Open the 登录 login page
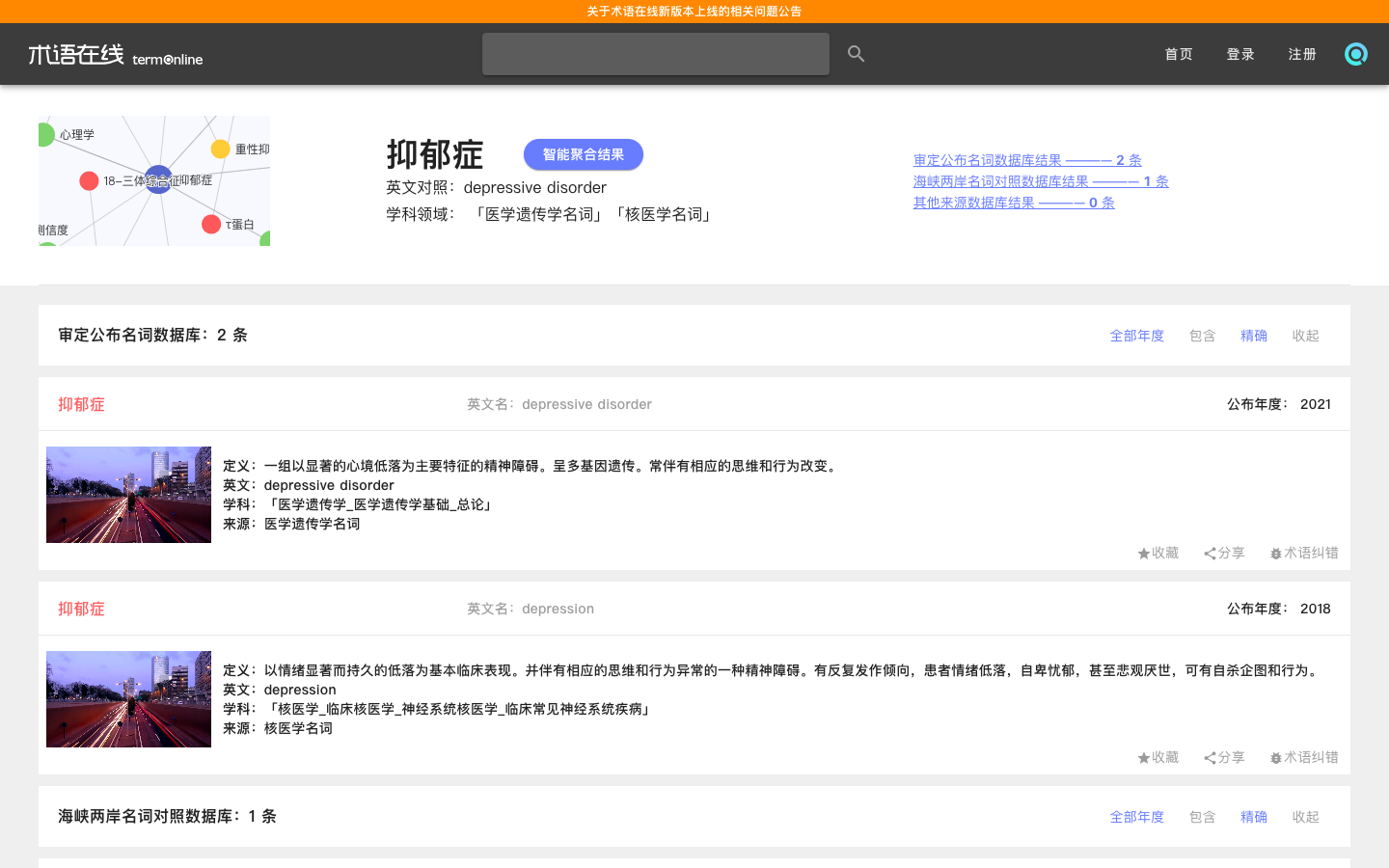The height and width of the screenshot is (868, 1389). coord(1239,54)
